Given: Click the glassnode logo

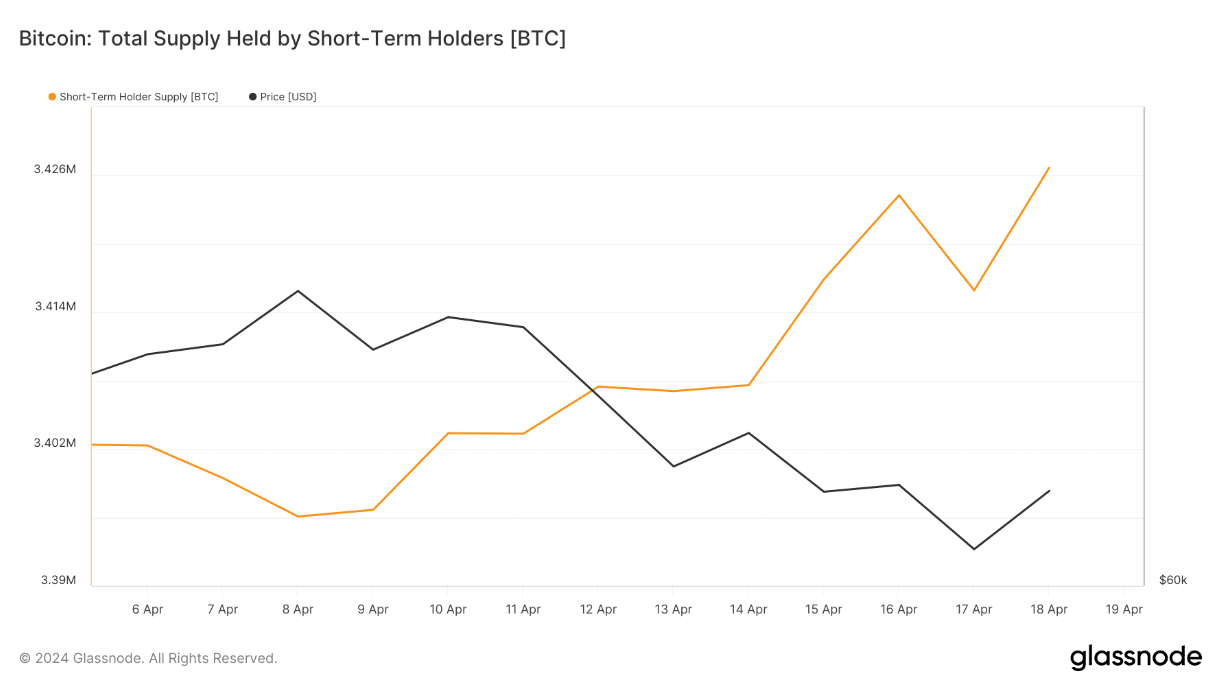Looking at the screenshot, I should [x=1135, y=657].
